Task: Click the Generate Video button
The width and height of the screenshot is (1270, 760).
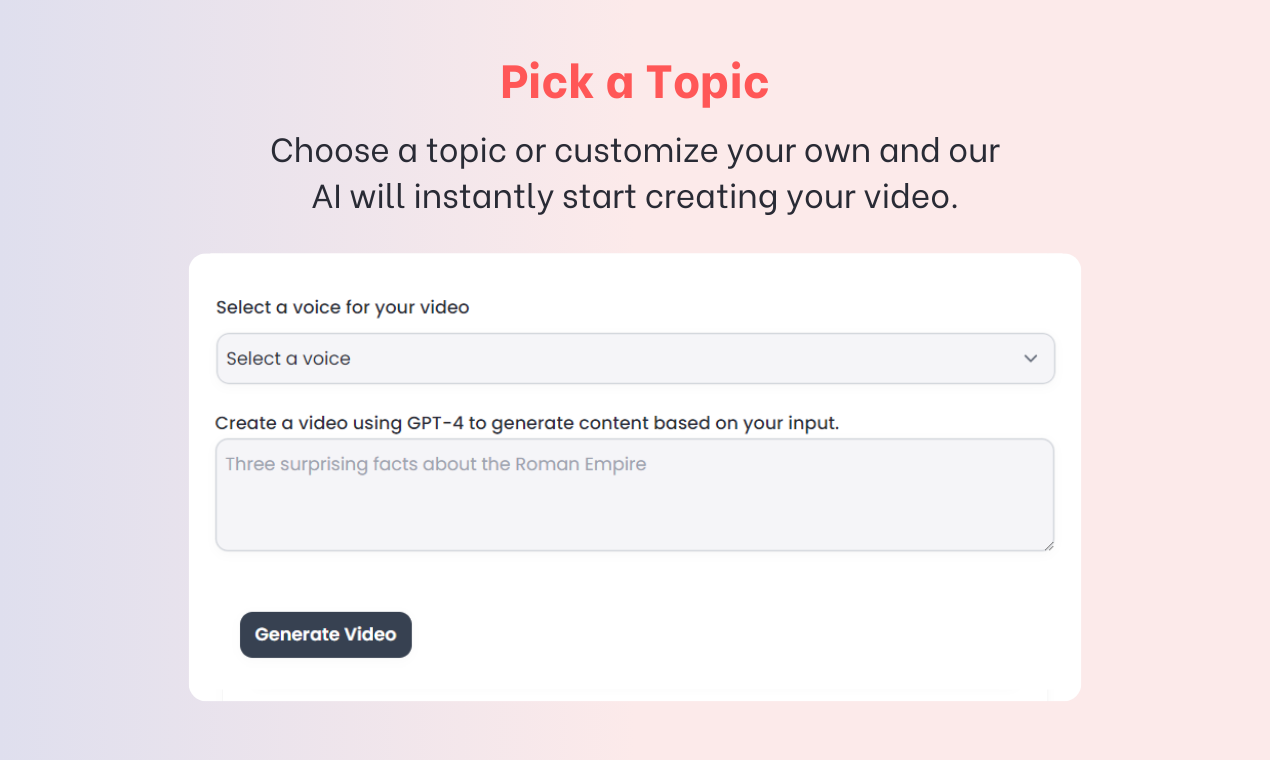Action: click(x=326, y=635)
